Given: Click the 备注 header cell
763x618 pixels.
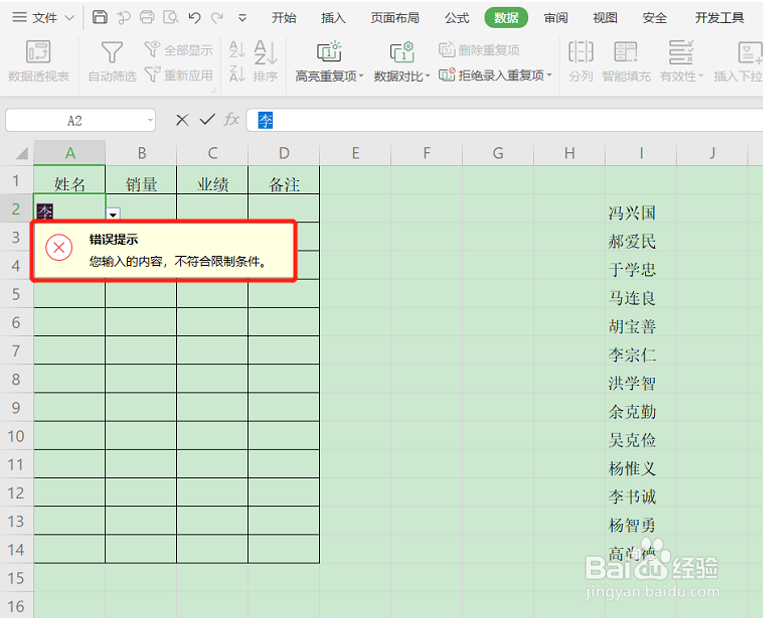Looking at the screenshot, I should click(284, 180).
